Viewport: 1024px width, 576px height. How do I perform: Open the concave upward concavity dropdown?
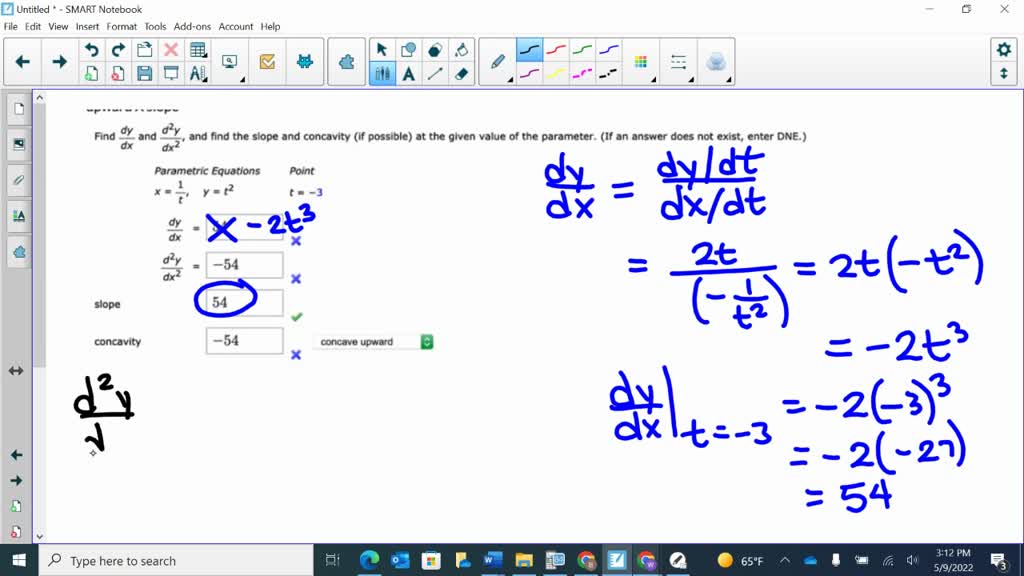[x=427, y=341]
